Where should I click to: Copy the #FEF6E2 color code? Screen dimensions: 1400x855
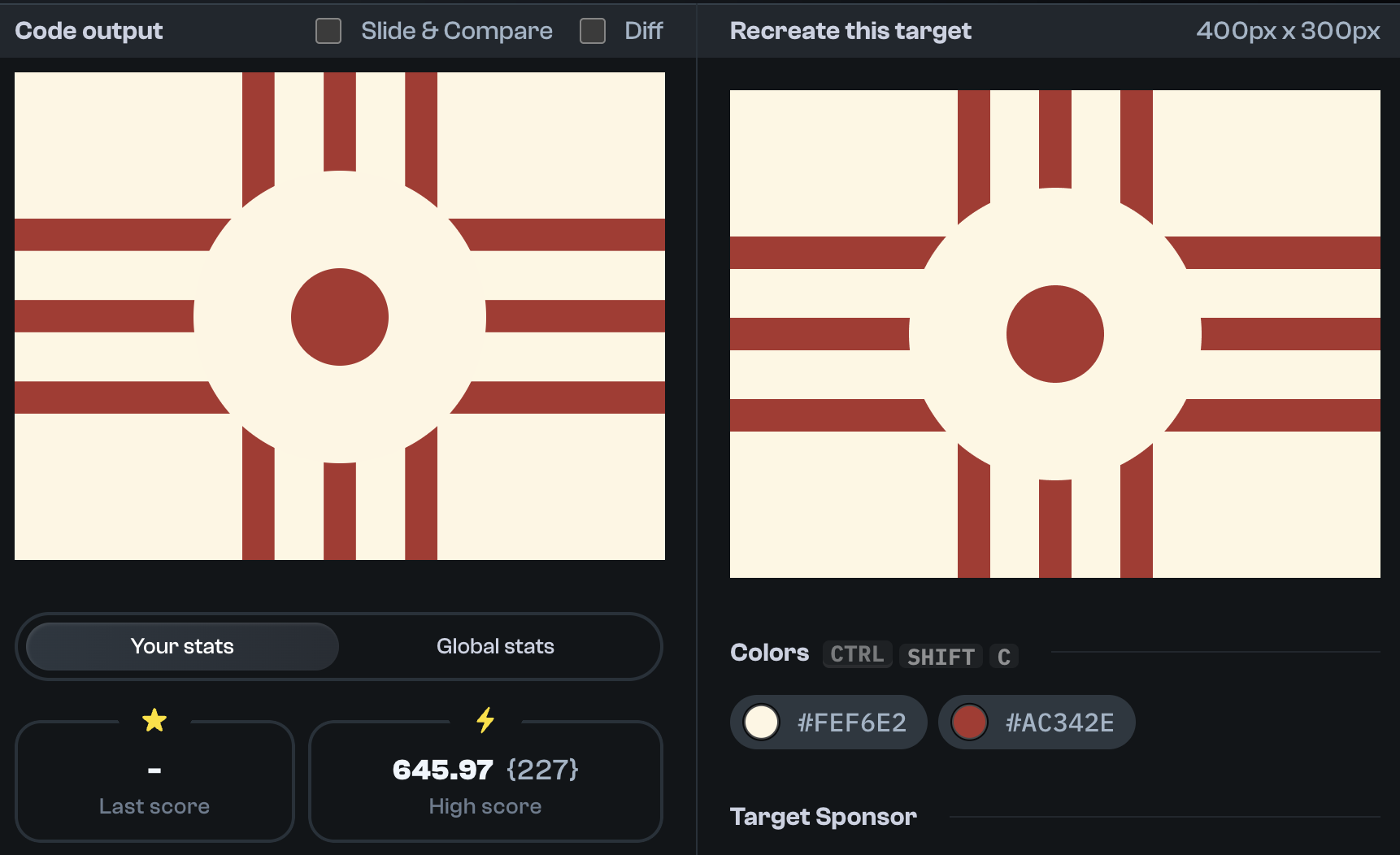[851, 722]
